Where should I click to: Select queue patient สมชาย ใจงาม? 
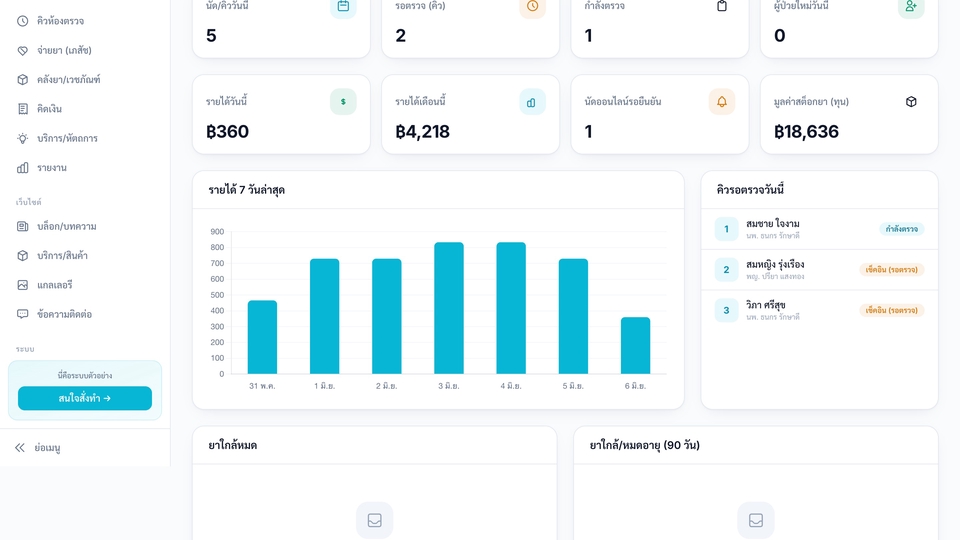(x=819, y=229)
